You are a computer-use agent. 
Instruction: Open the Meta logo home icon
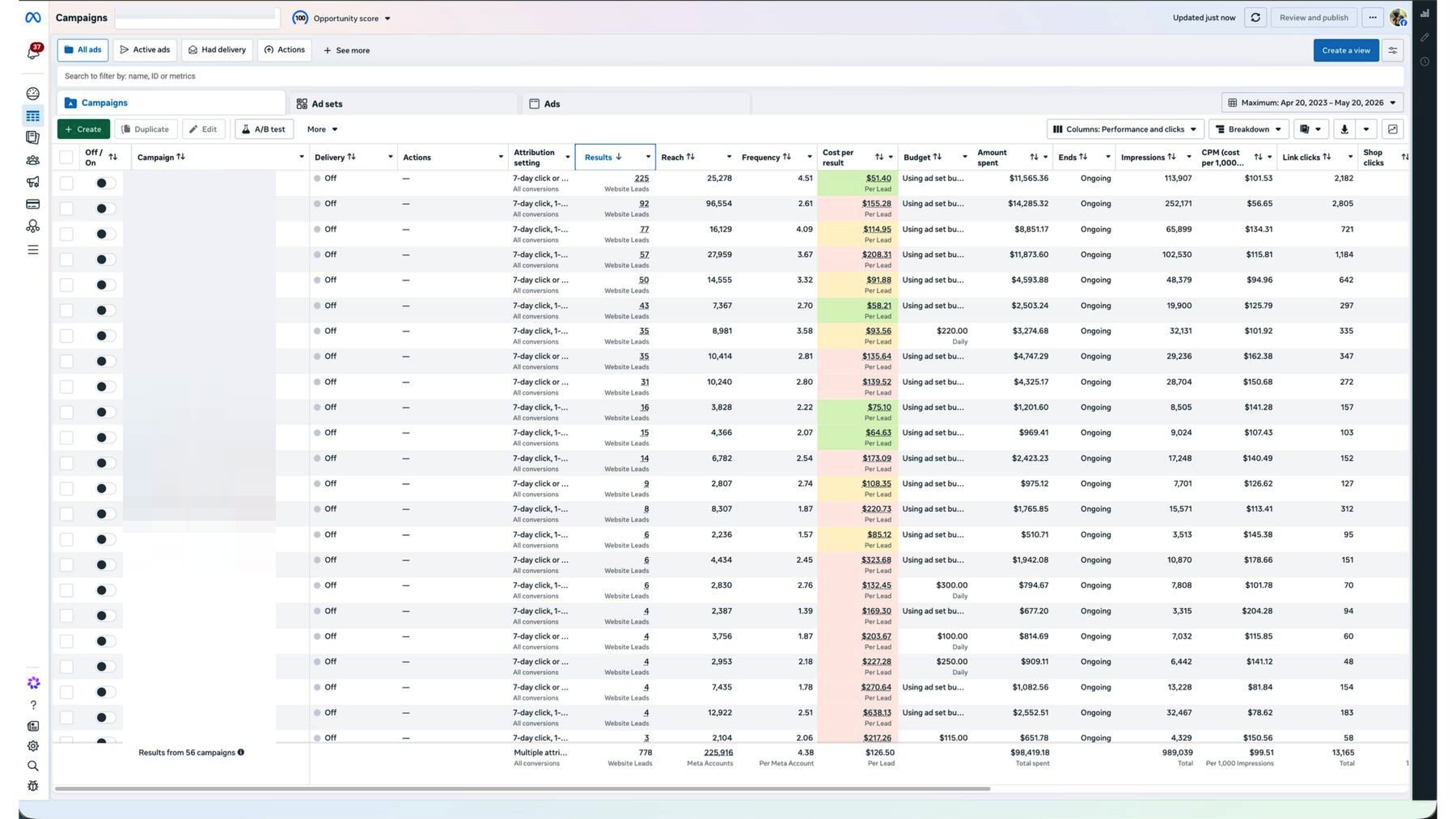(x=32, y=17)
